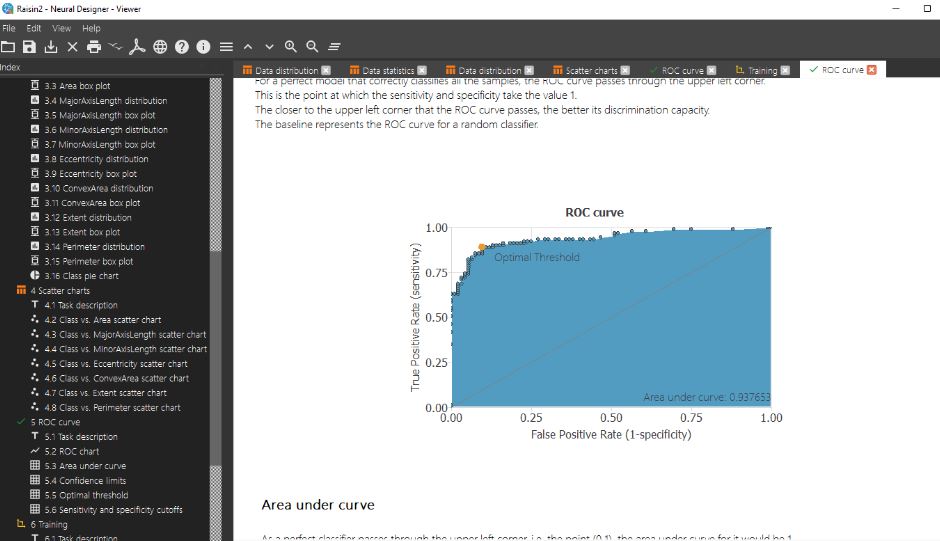Toggle the index list with three-lines icon
Screen dimensions: 940x541
(226, 46)
